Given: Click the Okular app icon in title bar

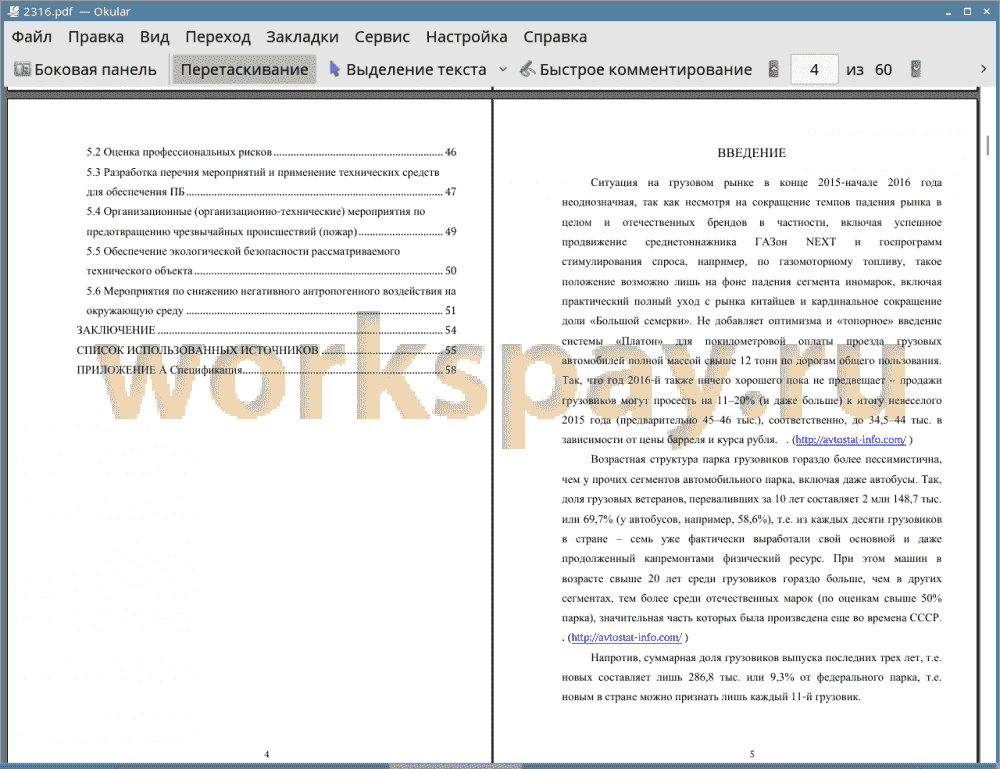Looking at the screenshot, I should point(13,11).
